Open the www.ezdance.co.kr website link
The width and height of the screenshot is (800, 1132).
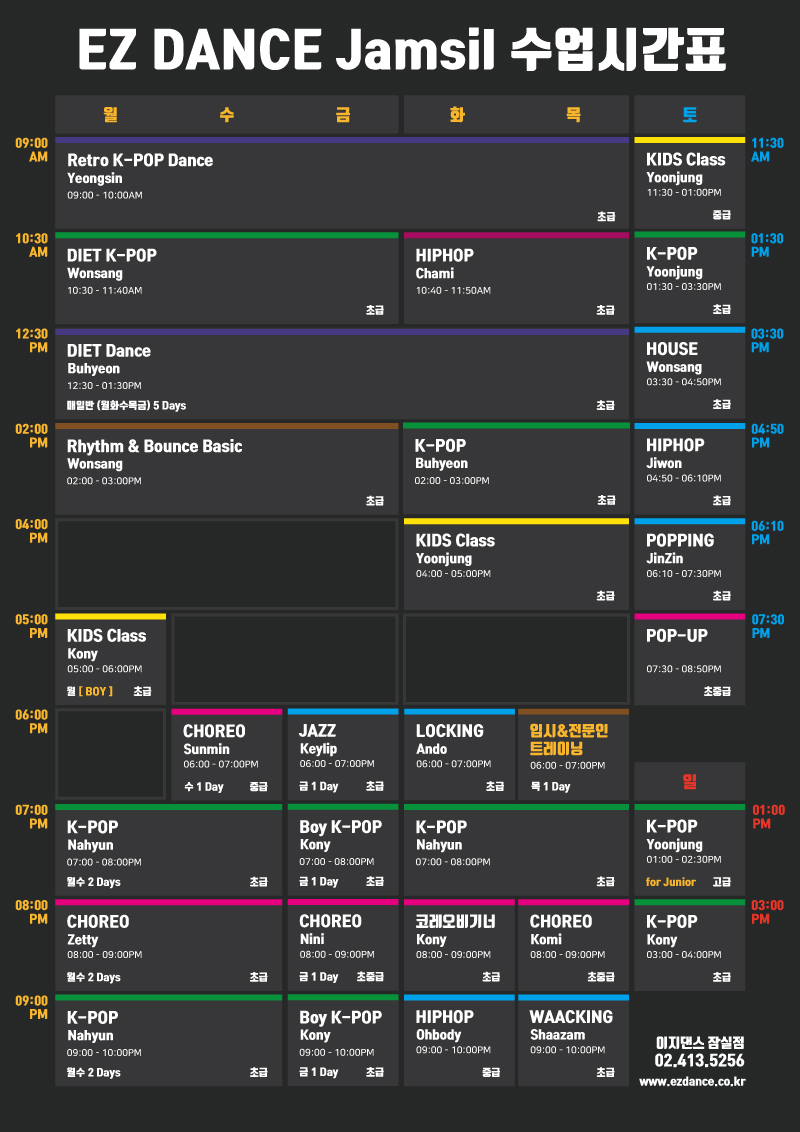pos(692,1081)
